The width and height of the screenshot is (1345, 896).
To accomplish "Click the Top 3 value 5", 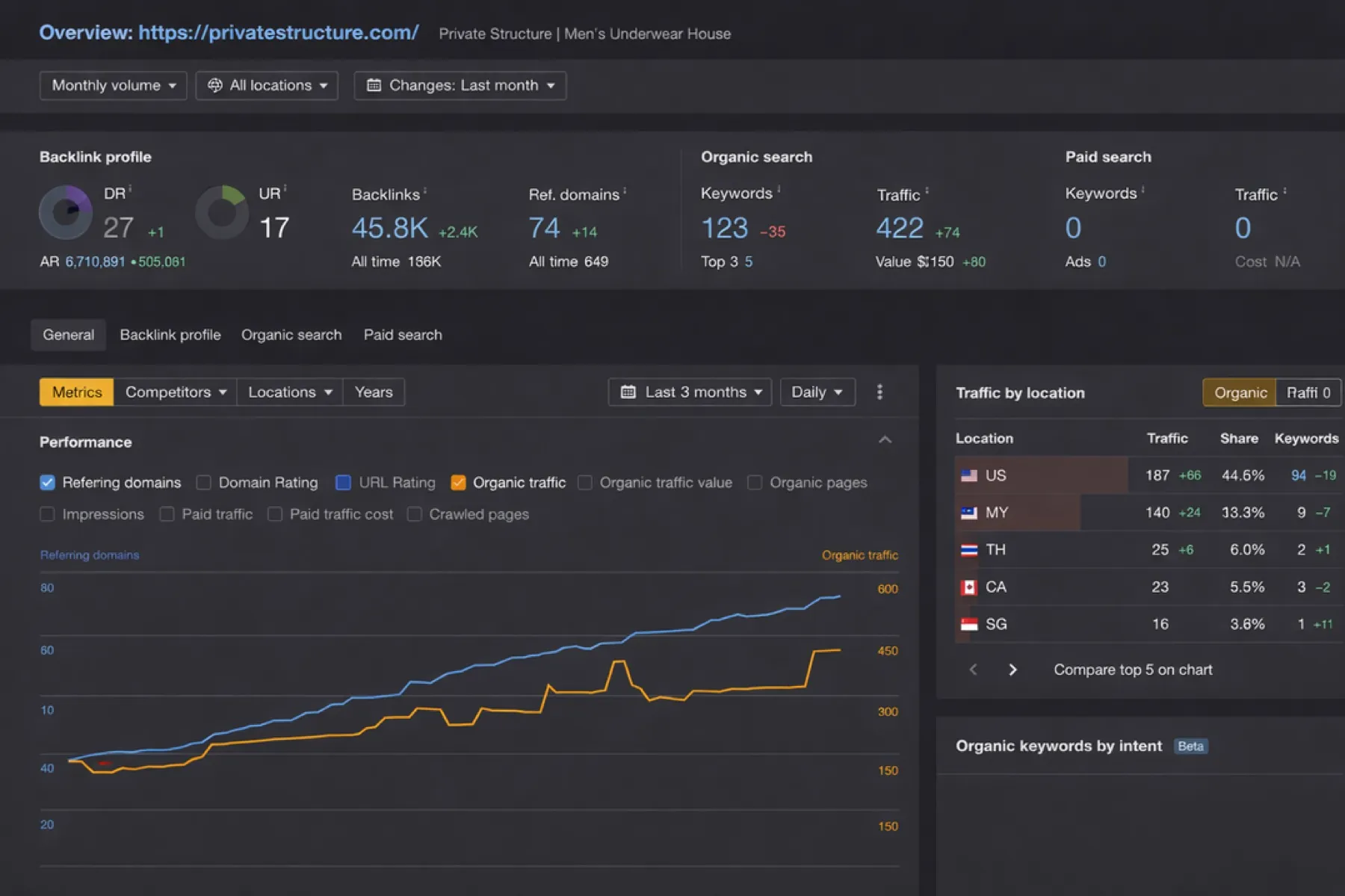I will click(x=749, y=262).
